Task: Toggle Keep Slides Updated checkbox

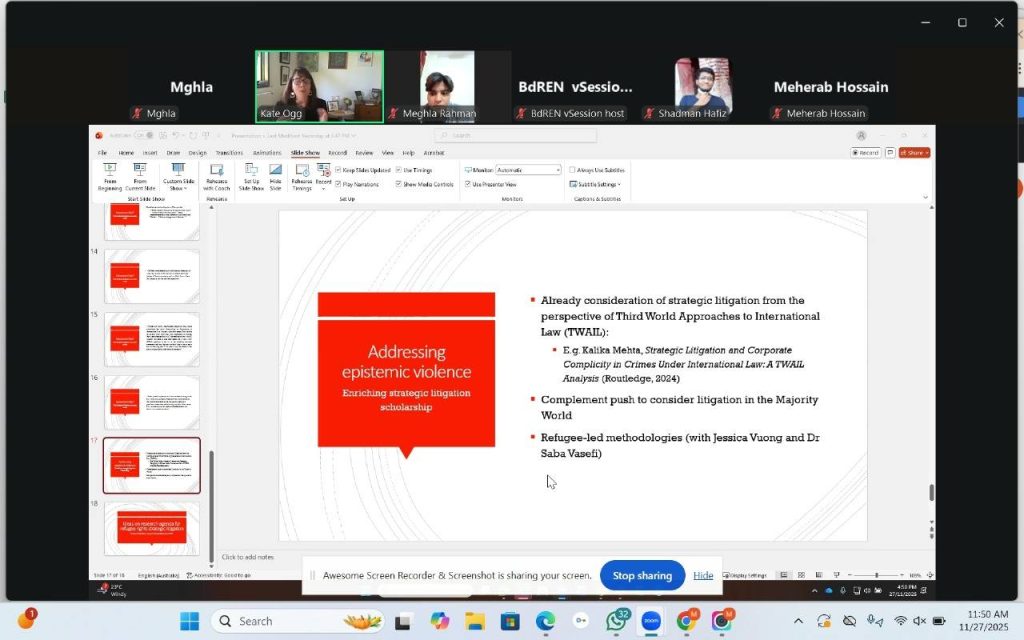Action: [339, 170]
